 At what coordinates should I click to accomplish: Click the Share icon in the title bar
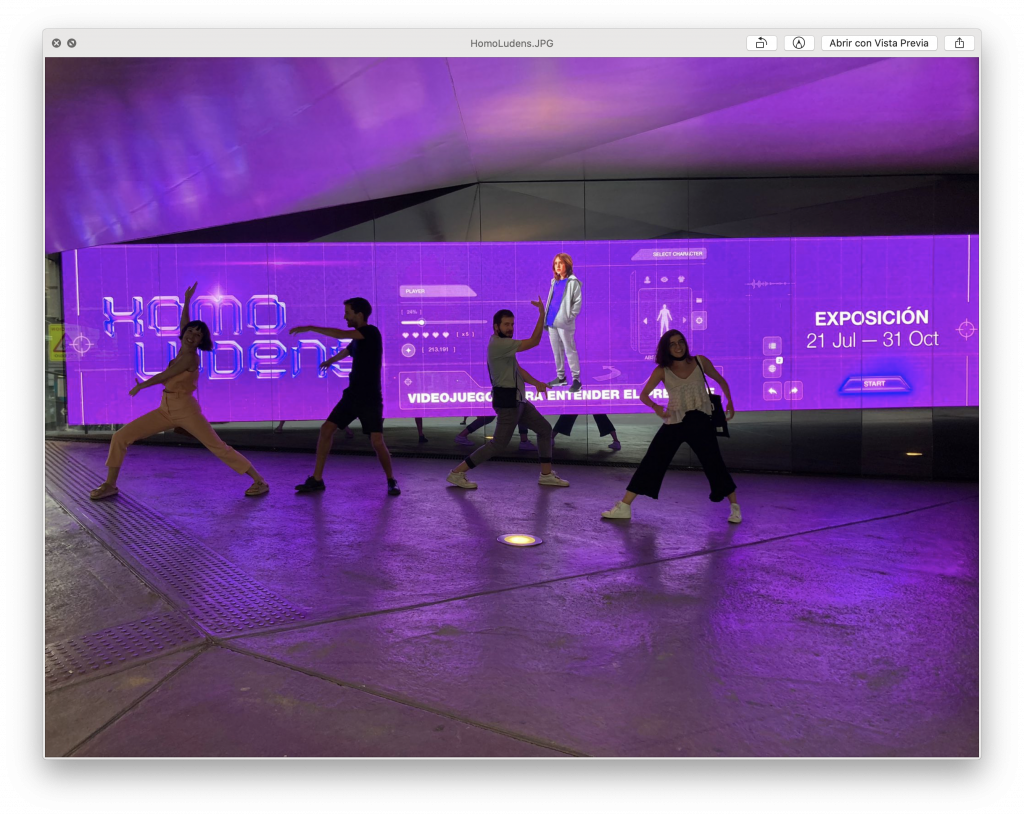coord(959,43)
